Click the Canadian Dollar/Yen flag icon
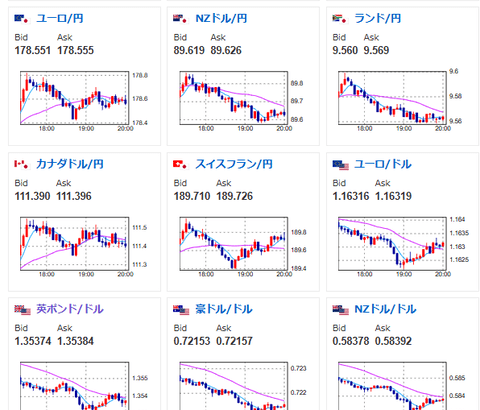Screen dimensions: 480x410 pyautogui.click(x=22, y=164)
